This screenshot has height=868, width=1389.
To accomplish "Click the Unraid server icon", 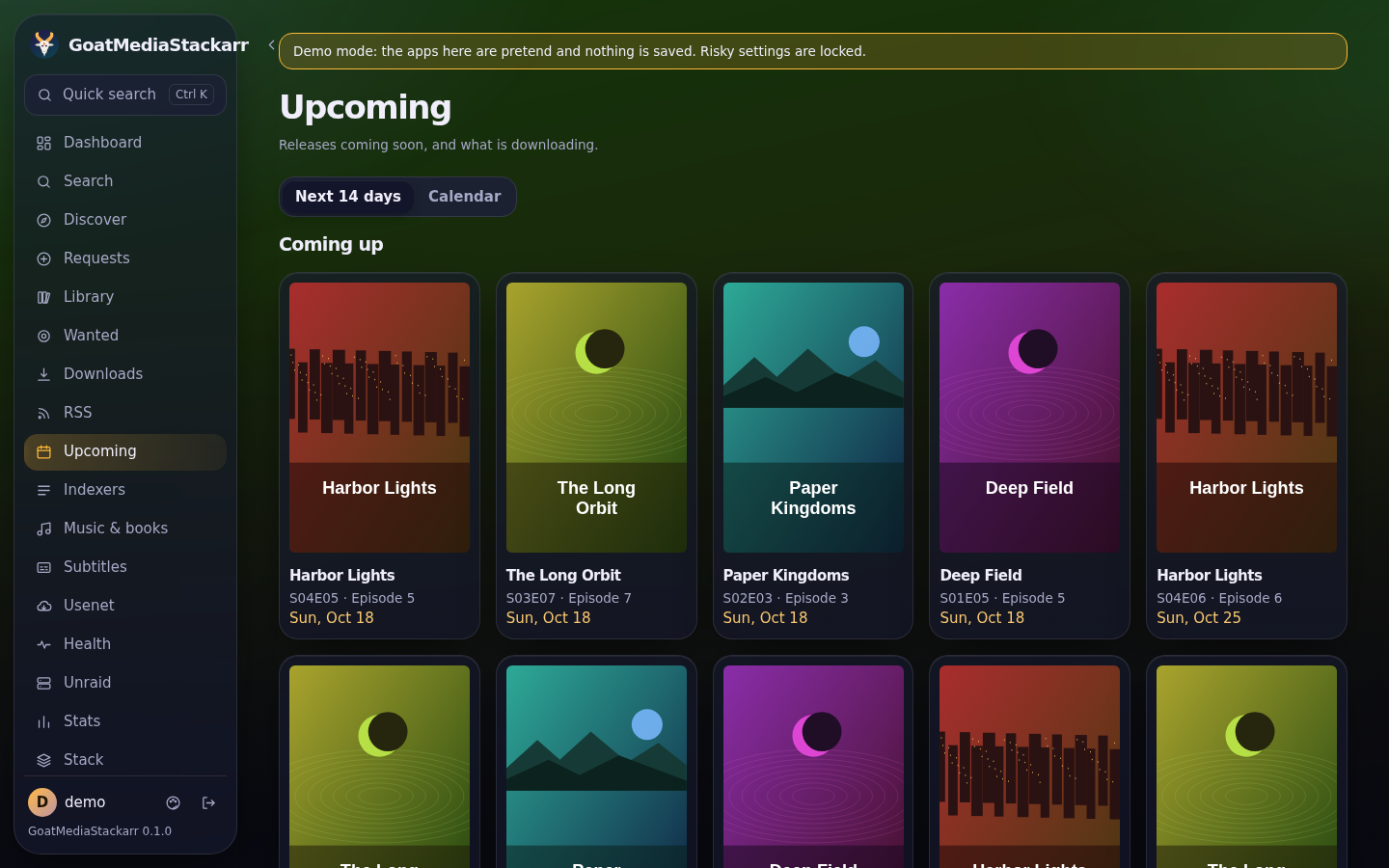I will 43,683.
